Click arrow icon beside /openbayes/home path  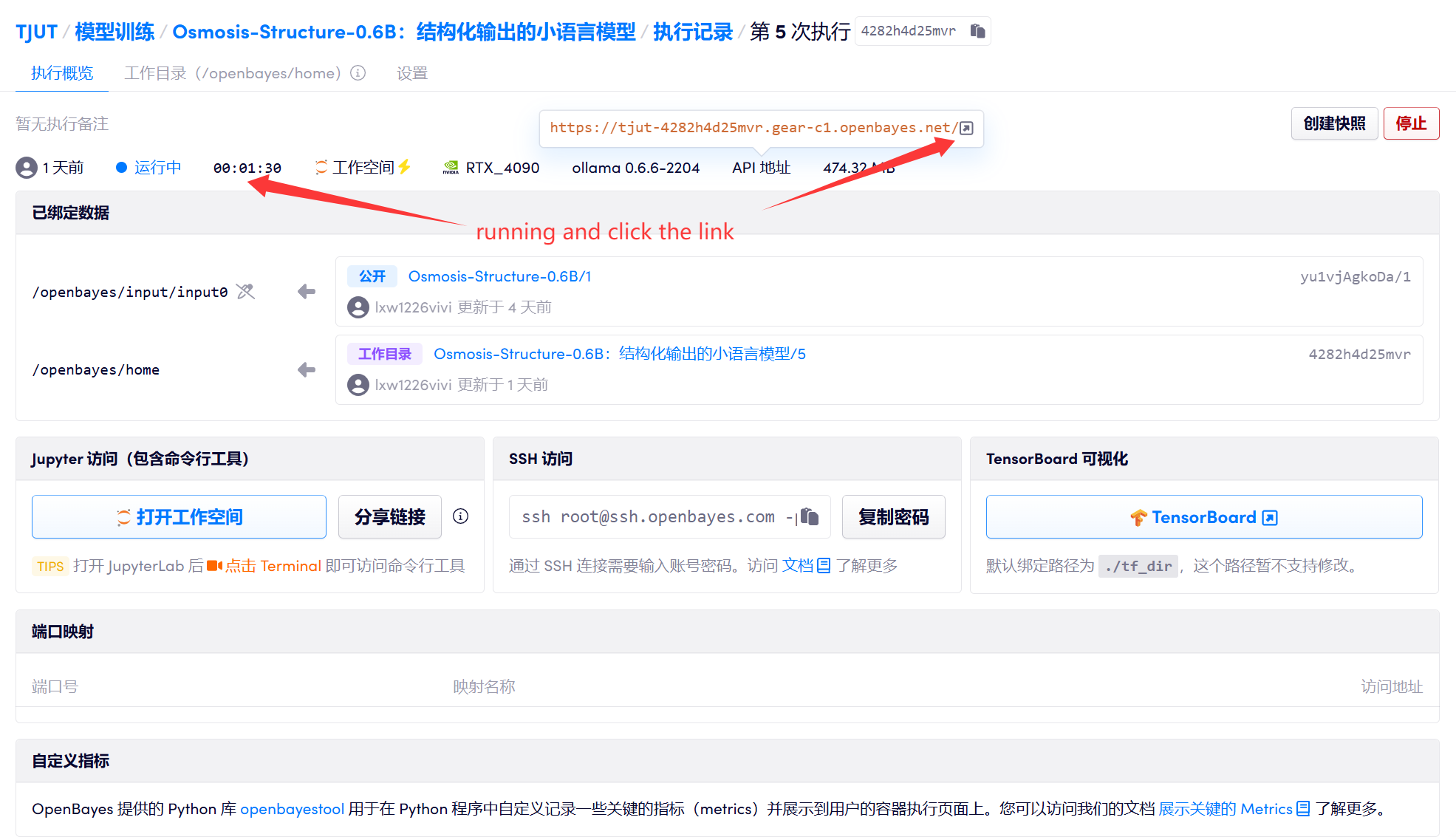point(307,369)
